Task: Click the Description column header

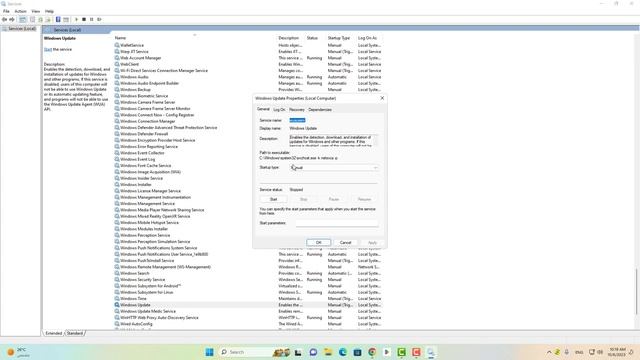Action: pyautogui.click(x=289, y=38)
